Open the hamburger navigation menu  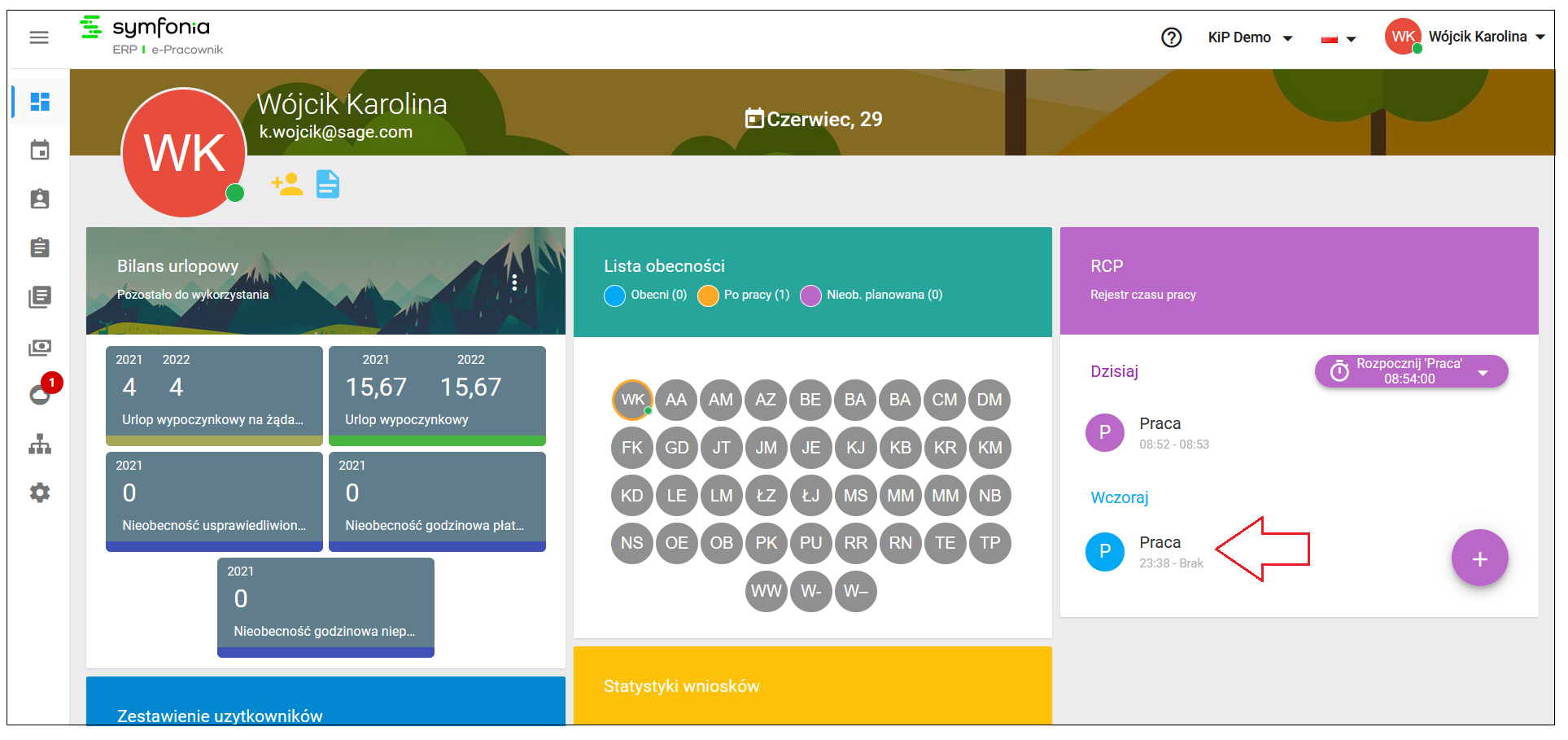[x=39, y=37]
